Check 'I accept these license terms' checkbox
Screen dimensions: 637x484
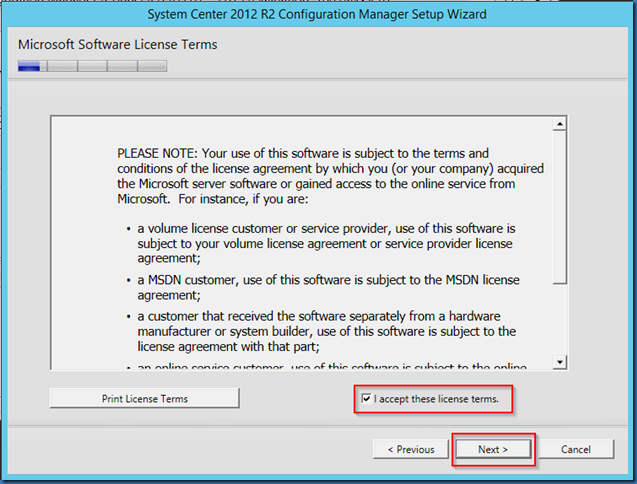(366, 399)
